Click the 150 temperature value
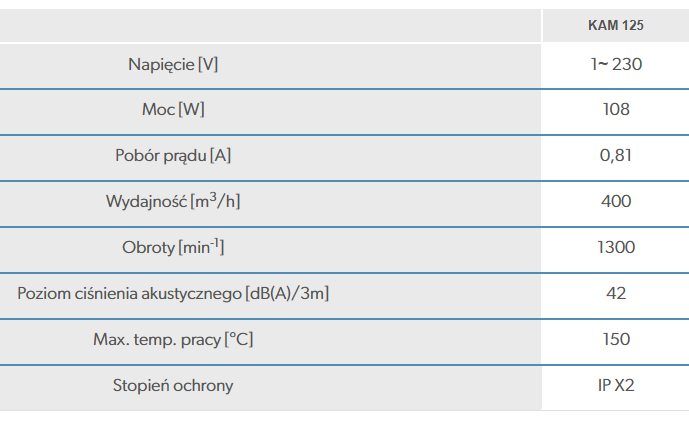Screen dimensions: 689x423 pos(616,340)
